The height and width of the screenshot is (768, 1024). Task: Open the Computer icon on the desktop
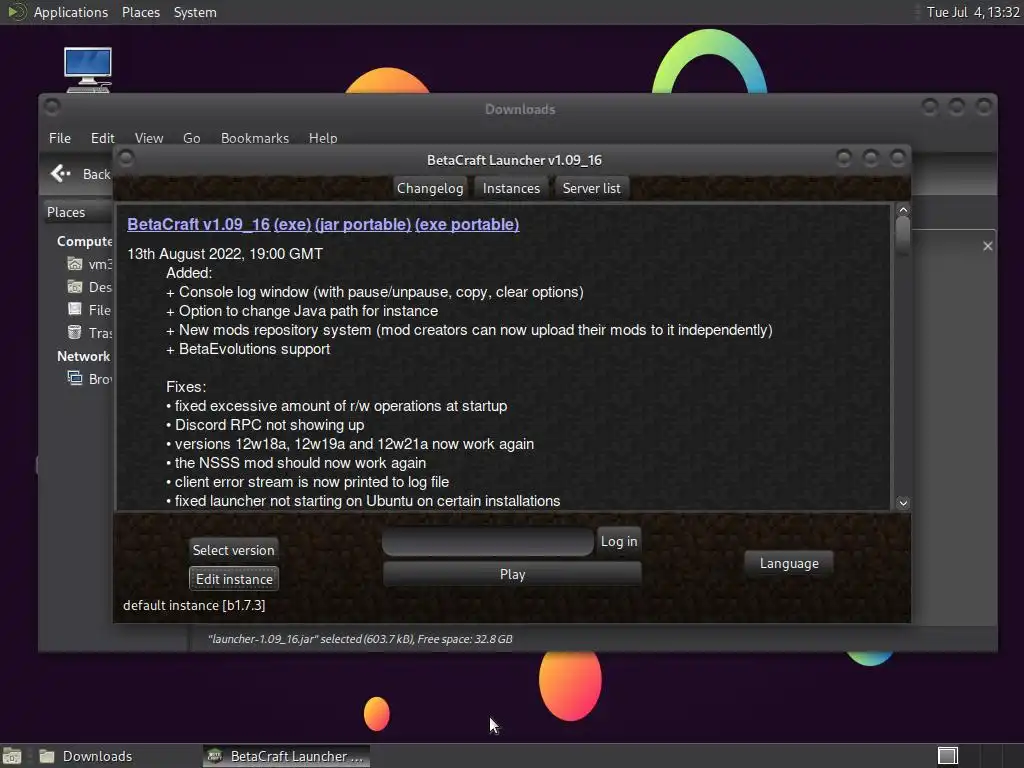pos(88,69)
